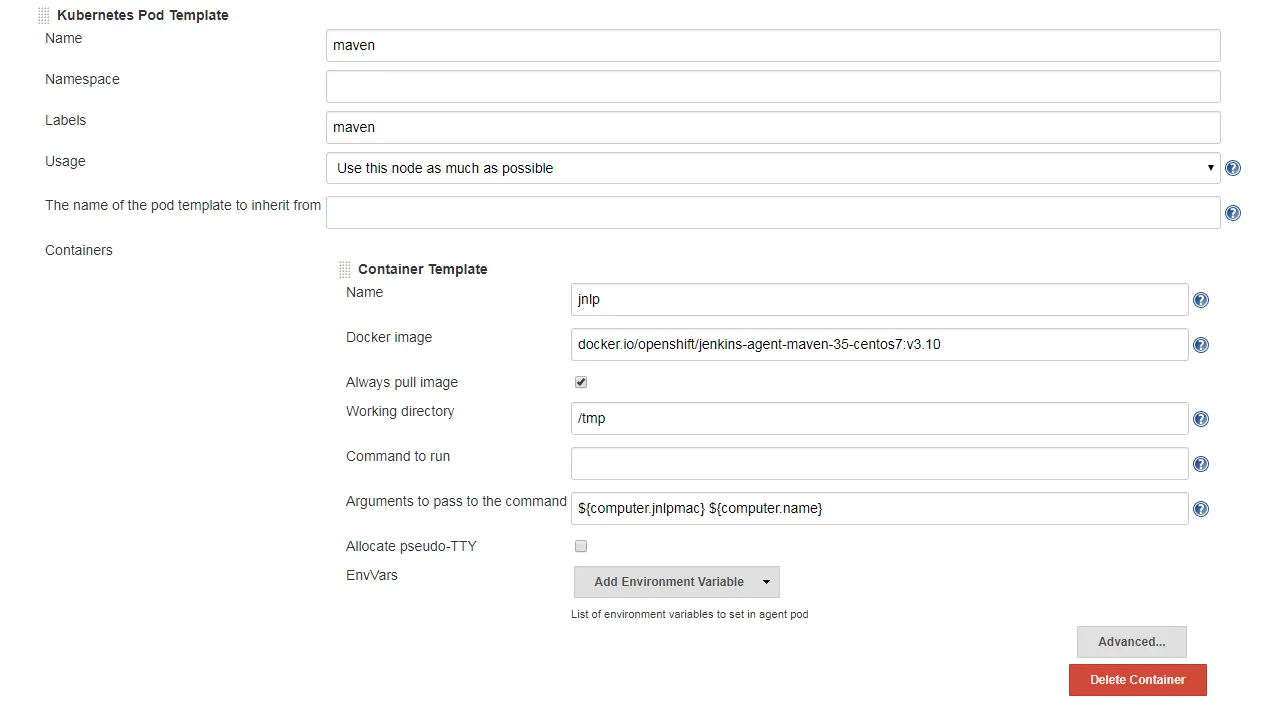Click the Advanced... button
1267x709 pixels.
tap(1131, 642)
